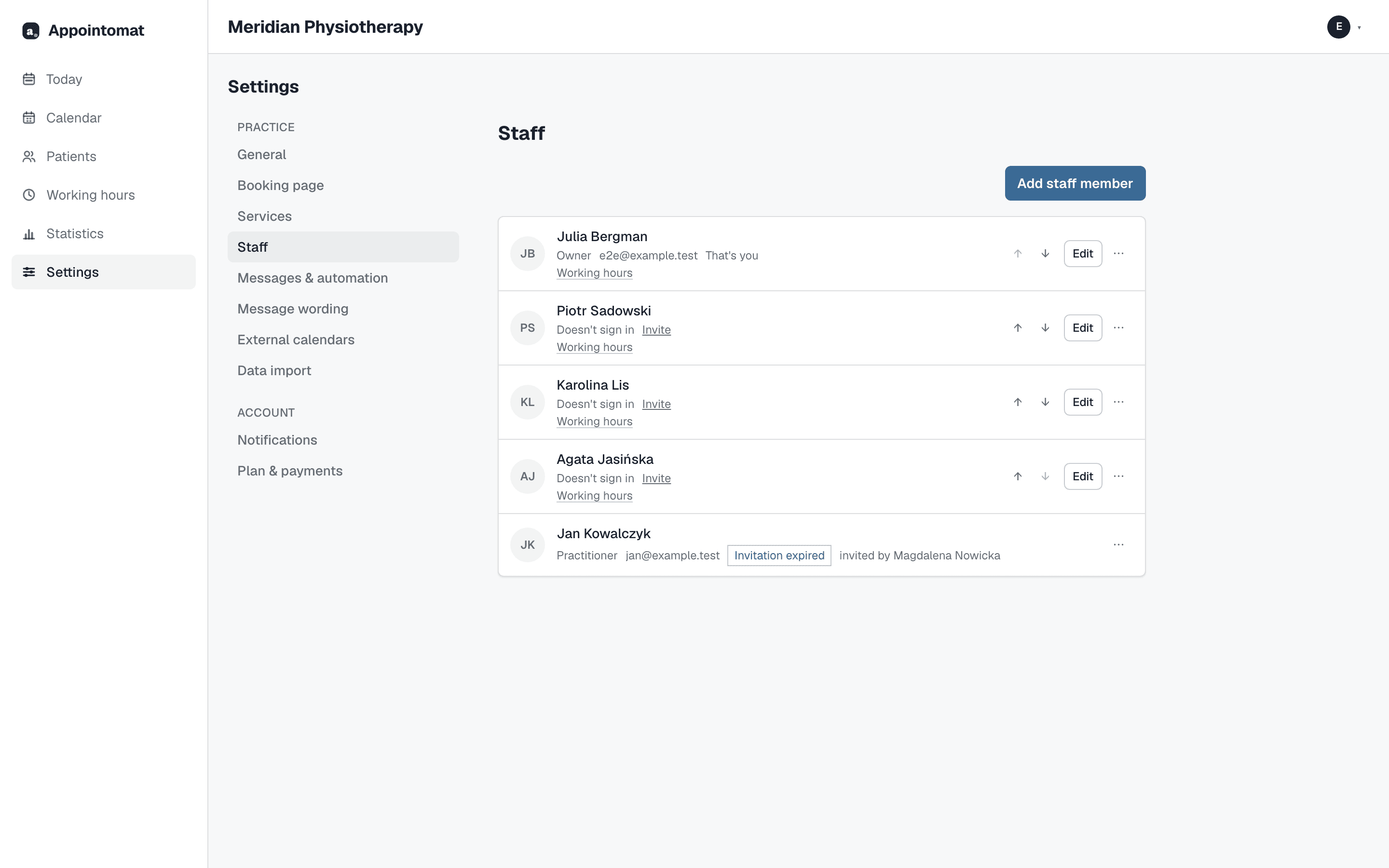Viewport: 1389px width, 868px height.
Task: Open Data import settings
Action: coord(343,370)
